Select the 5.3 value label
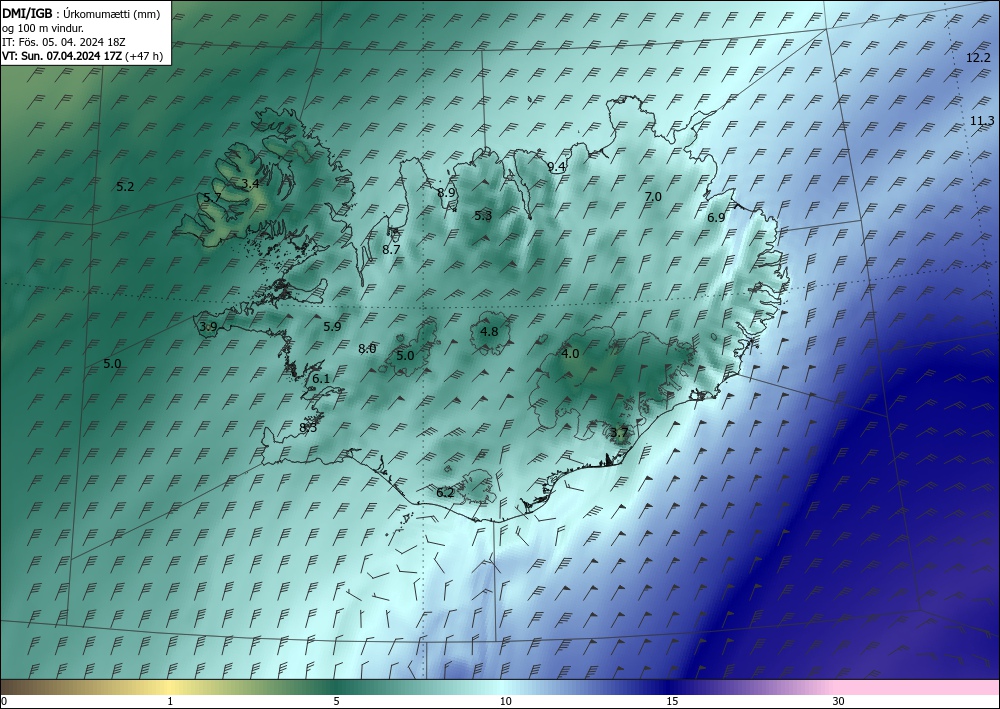This screenshot has width=1000, height=709. tap(483, 216)
